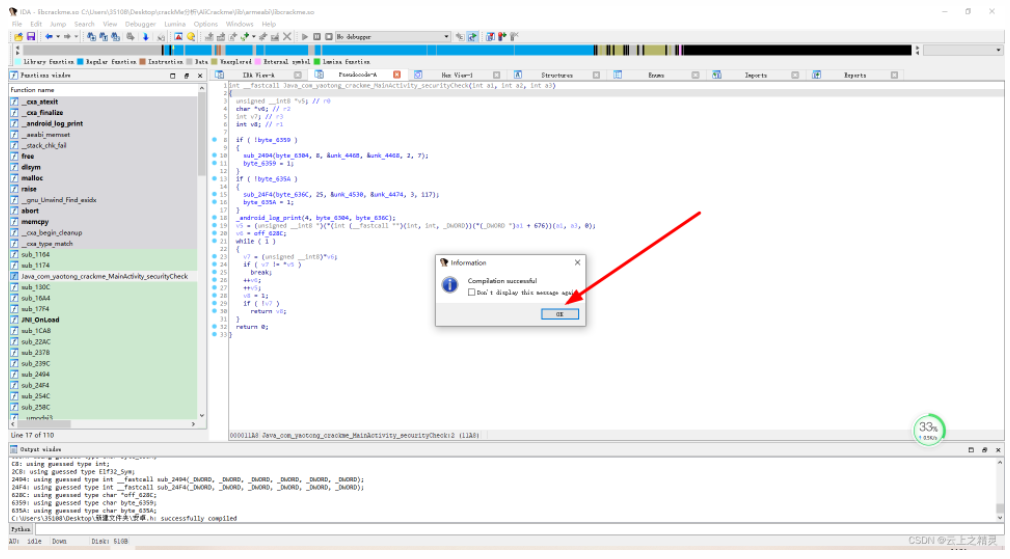This screenshot has height=559, width=1010.
Task: Terminate process with the stop icon
Action: [329, 37]
